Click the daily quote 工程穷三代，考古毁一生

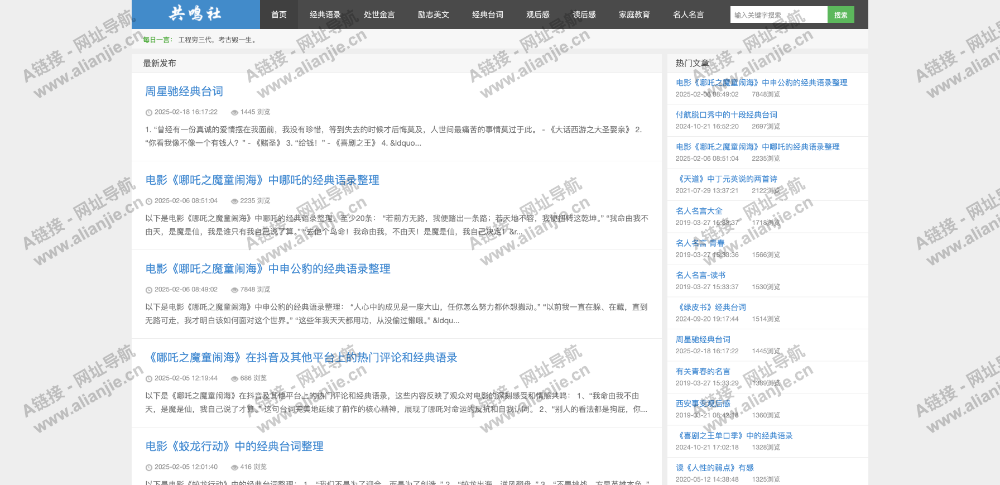(x=217, y=40)
